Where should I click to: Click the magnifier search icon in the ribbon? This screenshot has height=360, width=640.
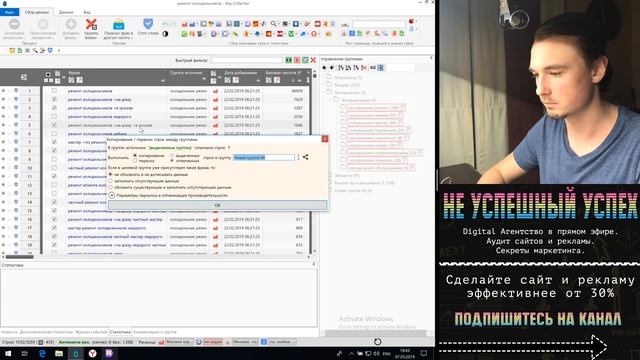(273, 24)
